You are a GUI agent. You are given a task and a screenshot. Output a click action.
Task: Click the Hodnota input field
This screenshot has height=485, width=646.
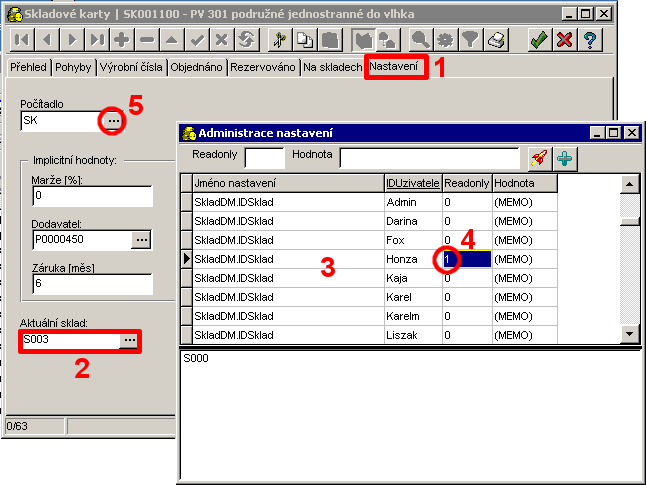click(x=429, y=157)
